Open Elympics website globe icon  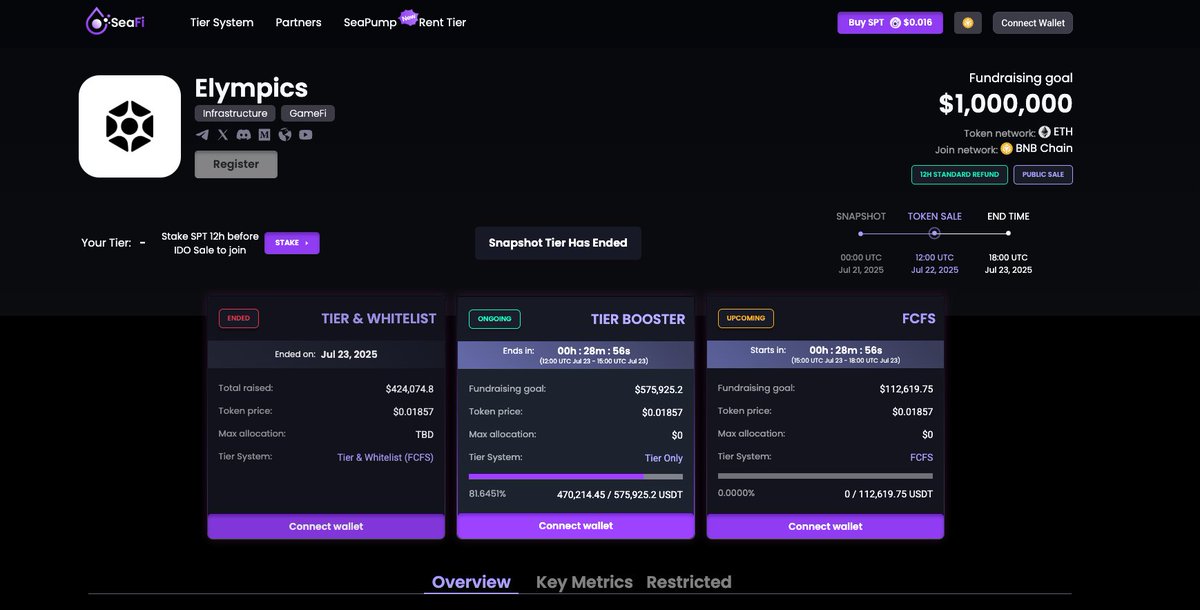(x=285, y=134)
